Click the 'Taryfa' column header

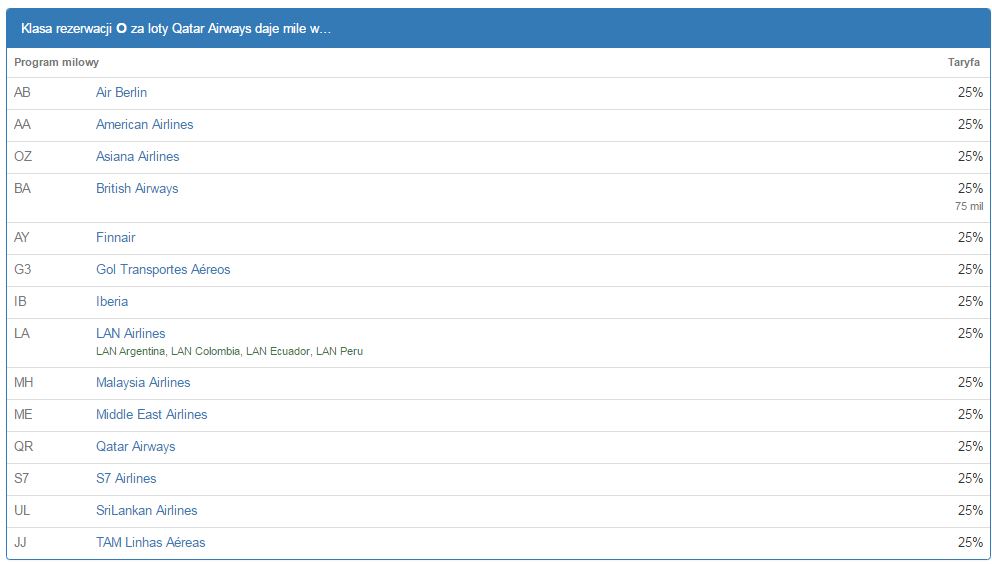pos(964,62)
